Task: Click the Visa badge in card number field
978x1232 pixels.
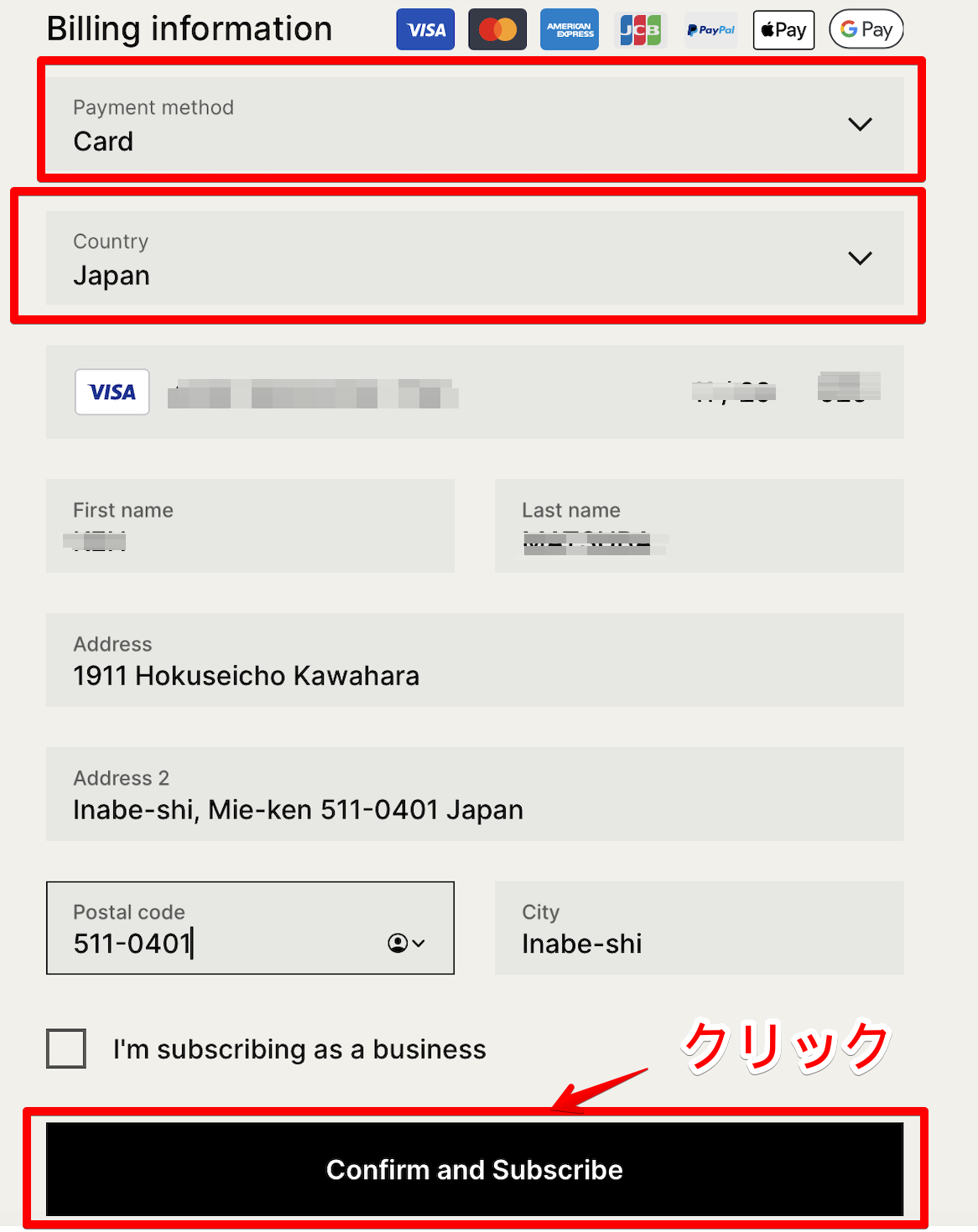Action: tap(112, 392)
